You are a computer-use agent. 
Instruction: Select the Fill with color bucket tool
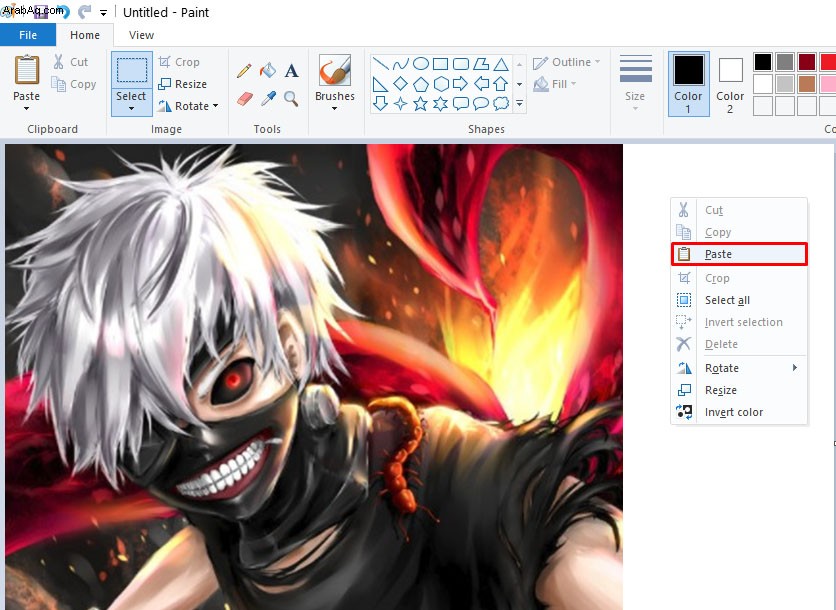268,70
